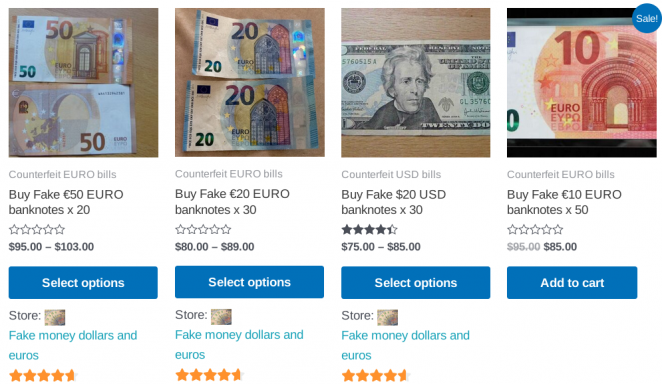
Task: Click the empty star rating under the €50 product
Action: 37,230
